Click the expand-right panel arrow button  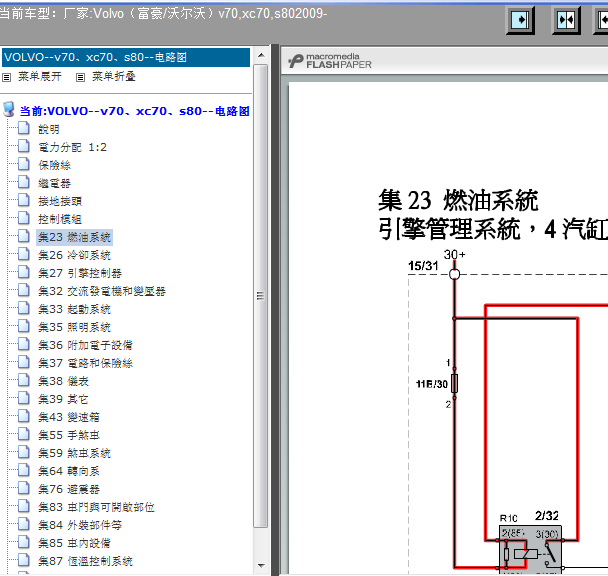click(x=520, y=20)
